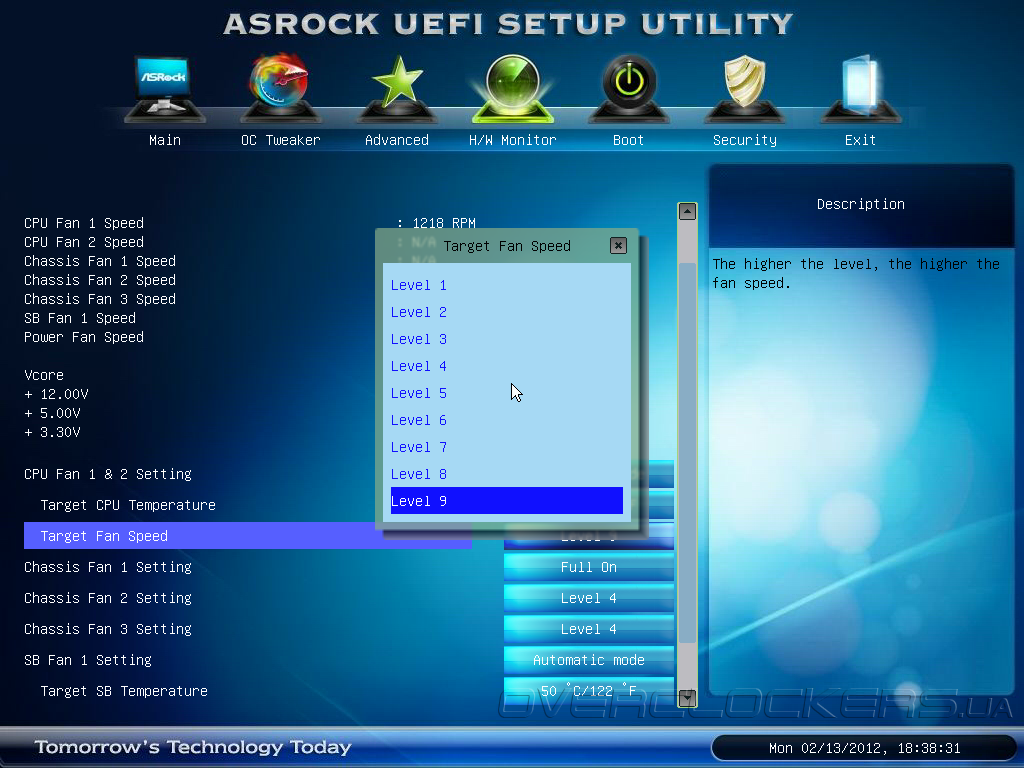Click the CPU Fan 1 Speed label
The image size is (1024, 768).
[84, 223]
